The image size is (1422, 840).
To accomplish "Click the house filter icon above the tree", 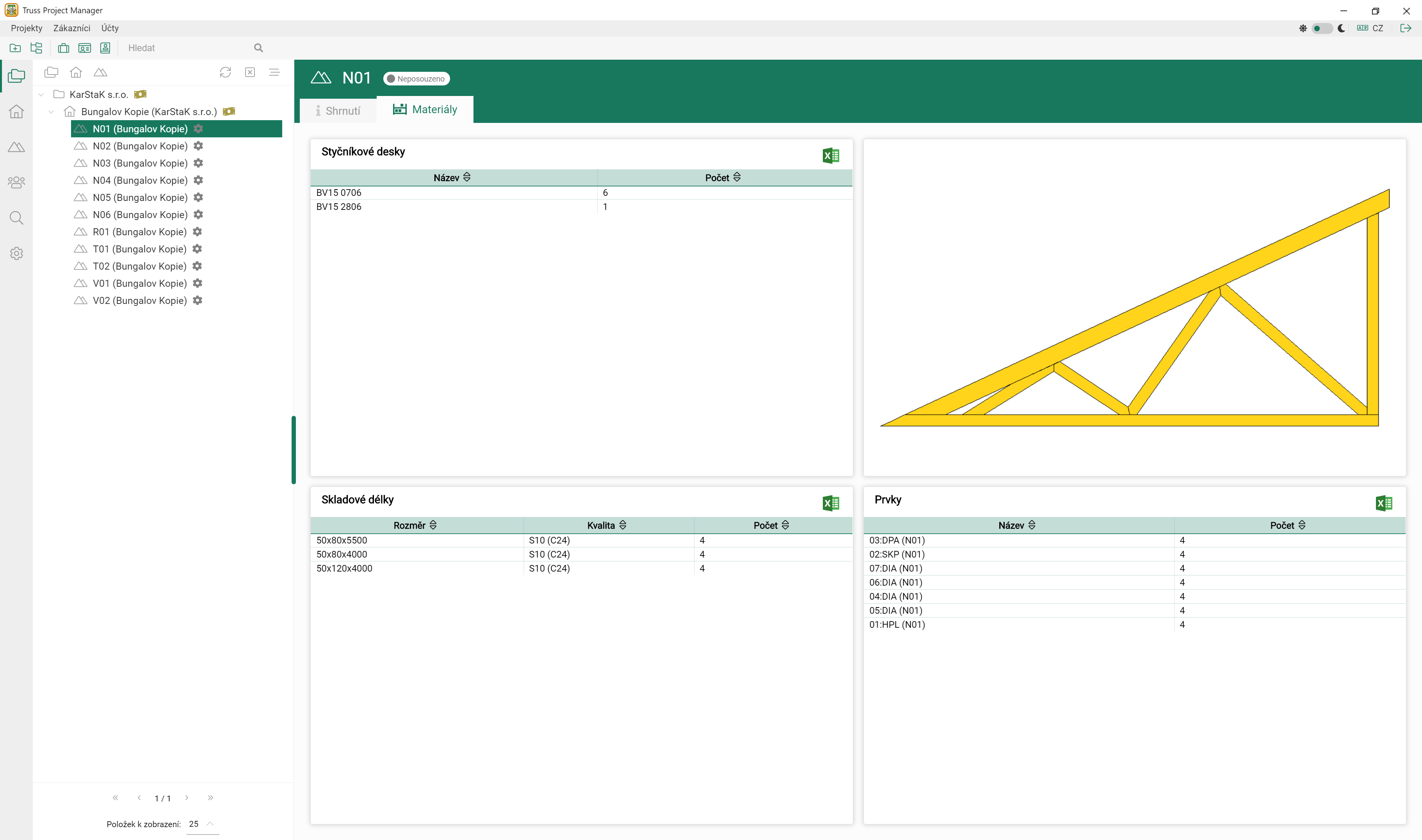I will pyautogui.click(x=76, y=72).
